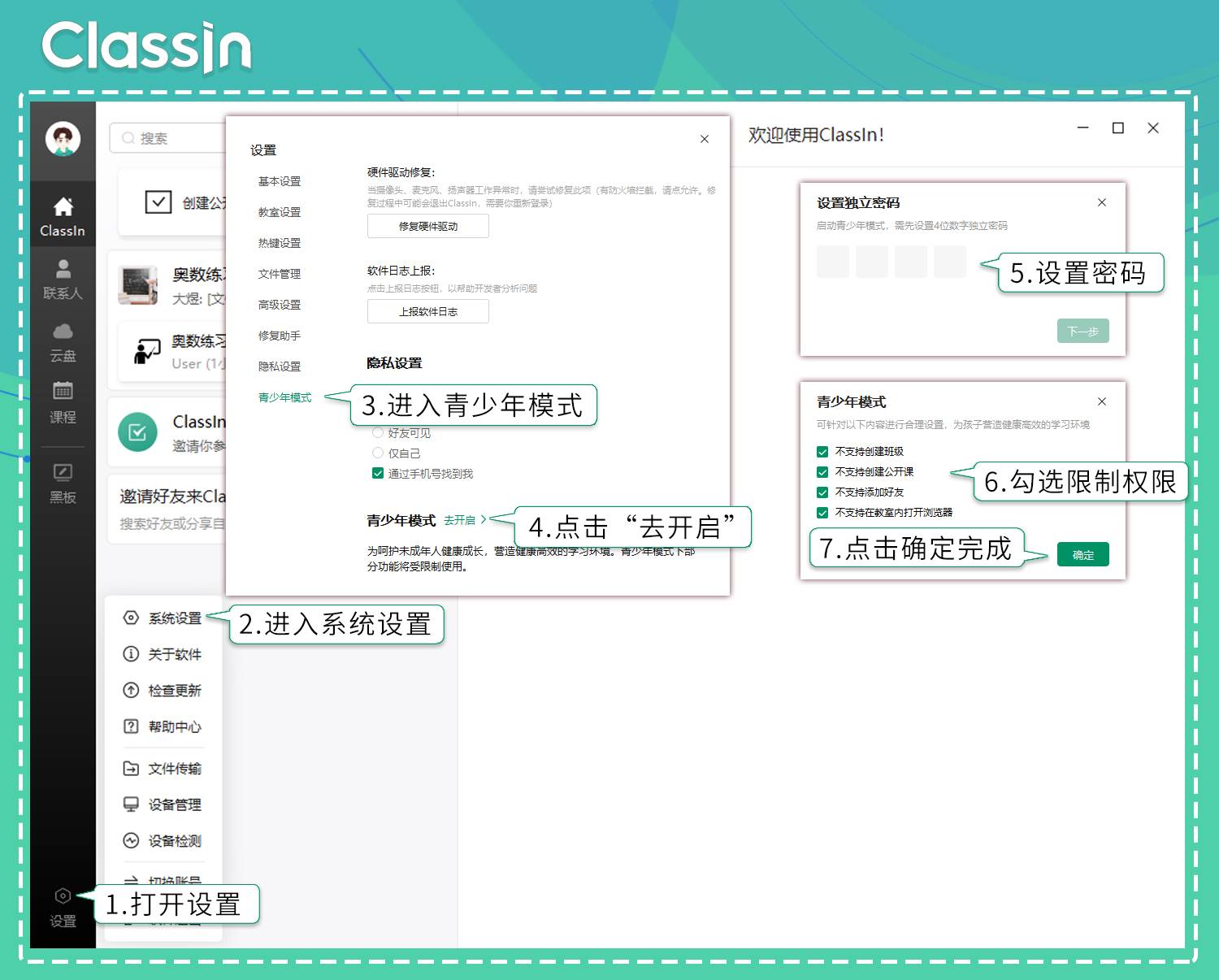Click the Device Management (设备管理) monitor icon
The height and width of the screenshot is (980, 1219).
(x=131, y=804)
